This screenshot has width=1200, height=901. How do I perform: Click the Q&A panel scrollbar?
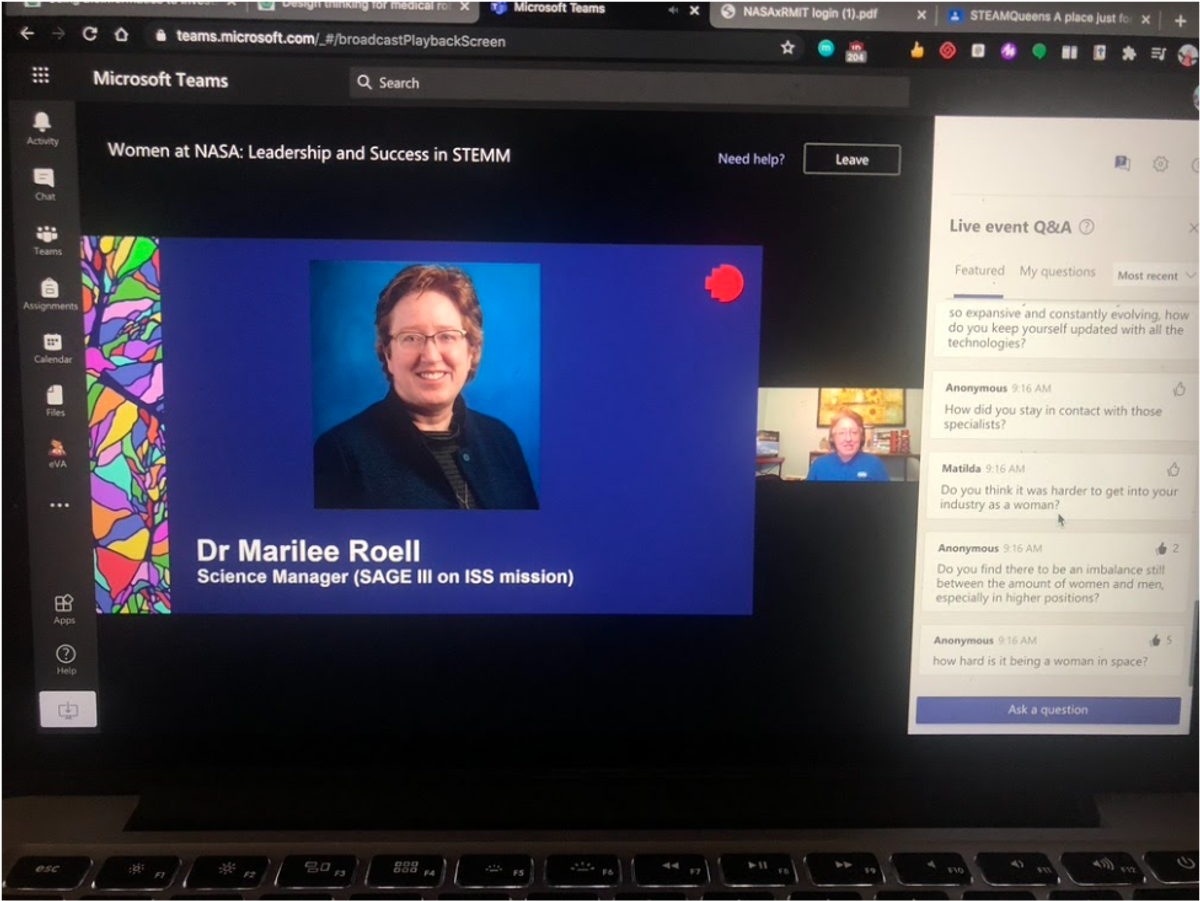(x=1193, y=642)
